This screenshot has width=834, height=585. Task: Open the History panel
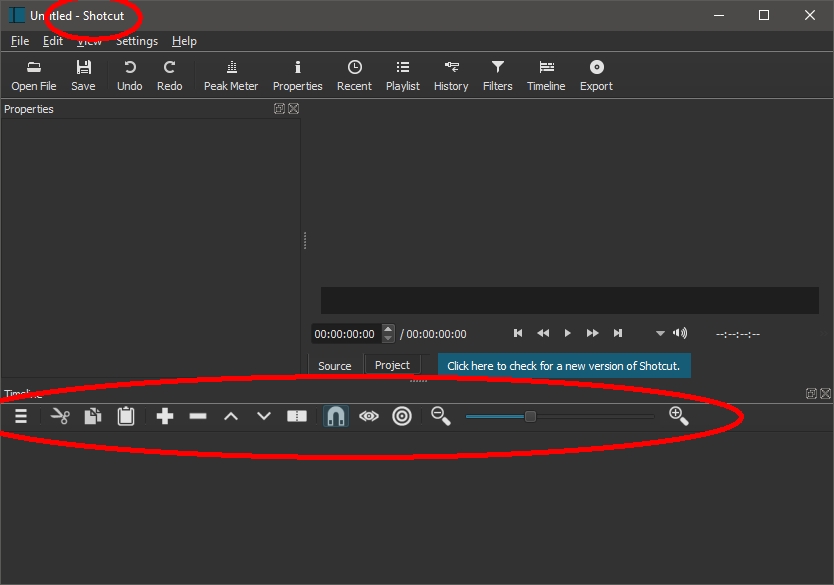451,76
